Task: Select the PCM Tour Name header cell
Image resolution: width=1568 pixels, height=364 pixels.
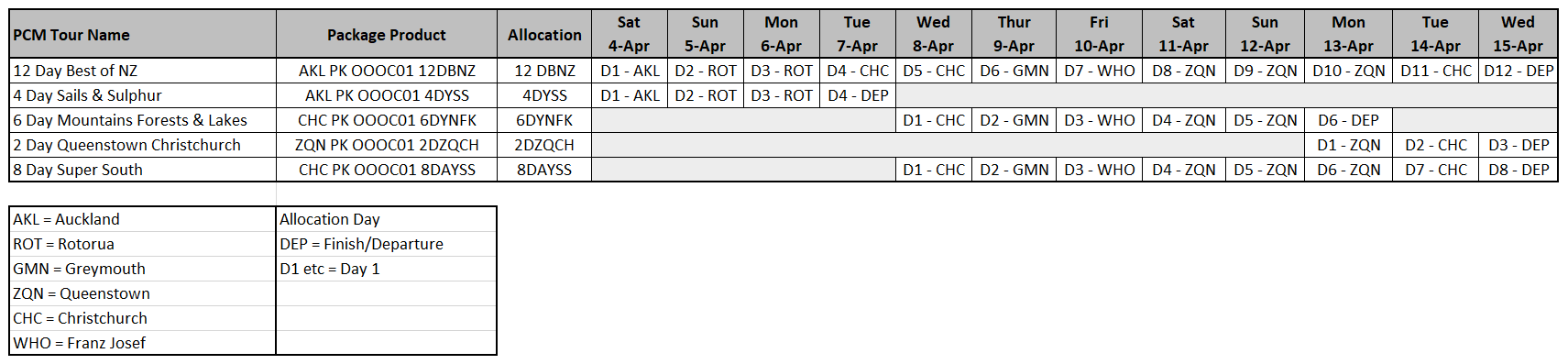Action: [142, 35]
